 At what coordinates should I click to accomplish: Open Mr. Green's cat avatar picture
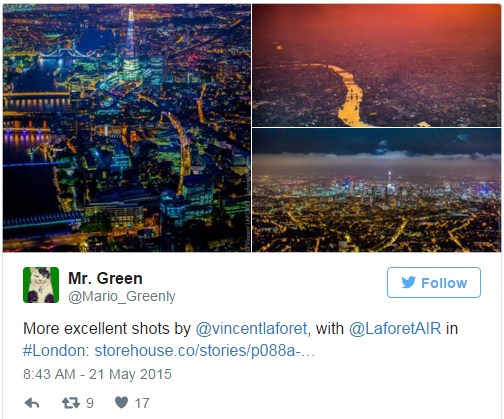[x=41, y=285]
